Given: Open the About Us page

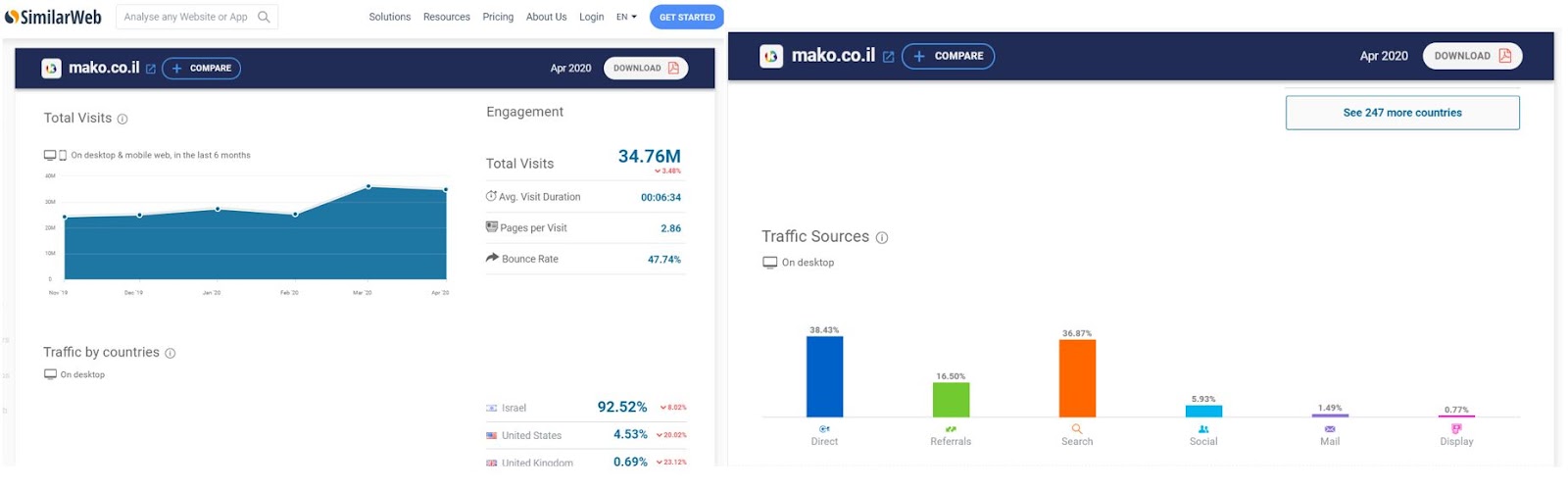Looking at the screenshot, I should coord(546,17).
